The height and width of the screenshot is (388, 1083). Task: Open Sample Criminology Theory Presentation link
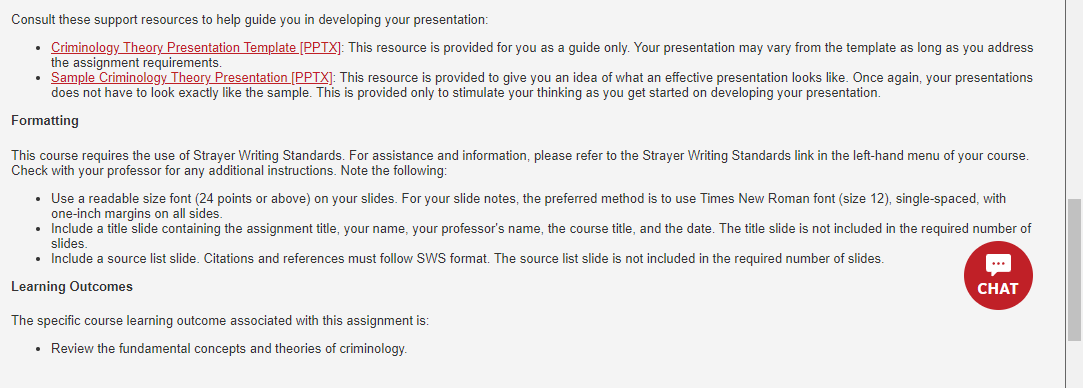192,77
